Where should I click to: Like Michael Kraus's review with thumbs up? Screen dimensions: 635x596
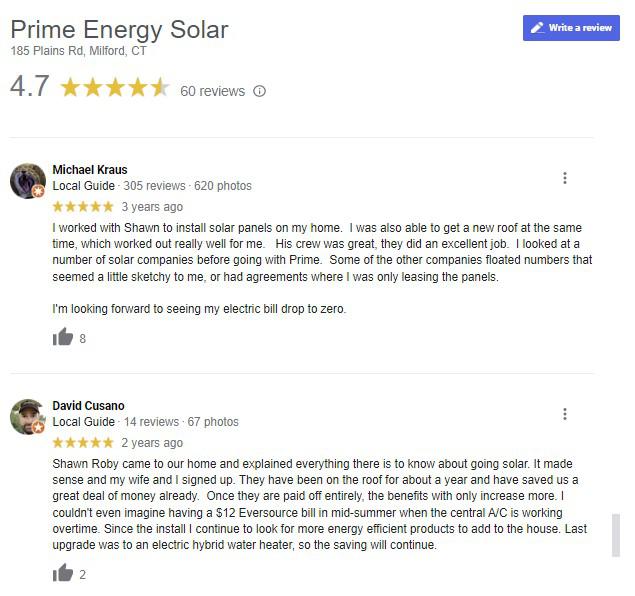(63, 337)
